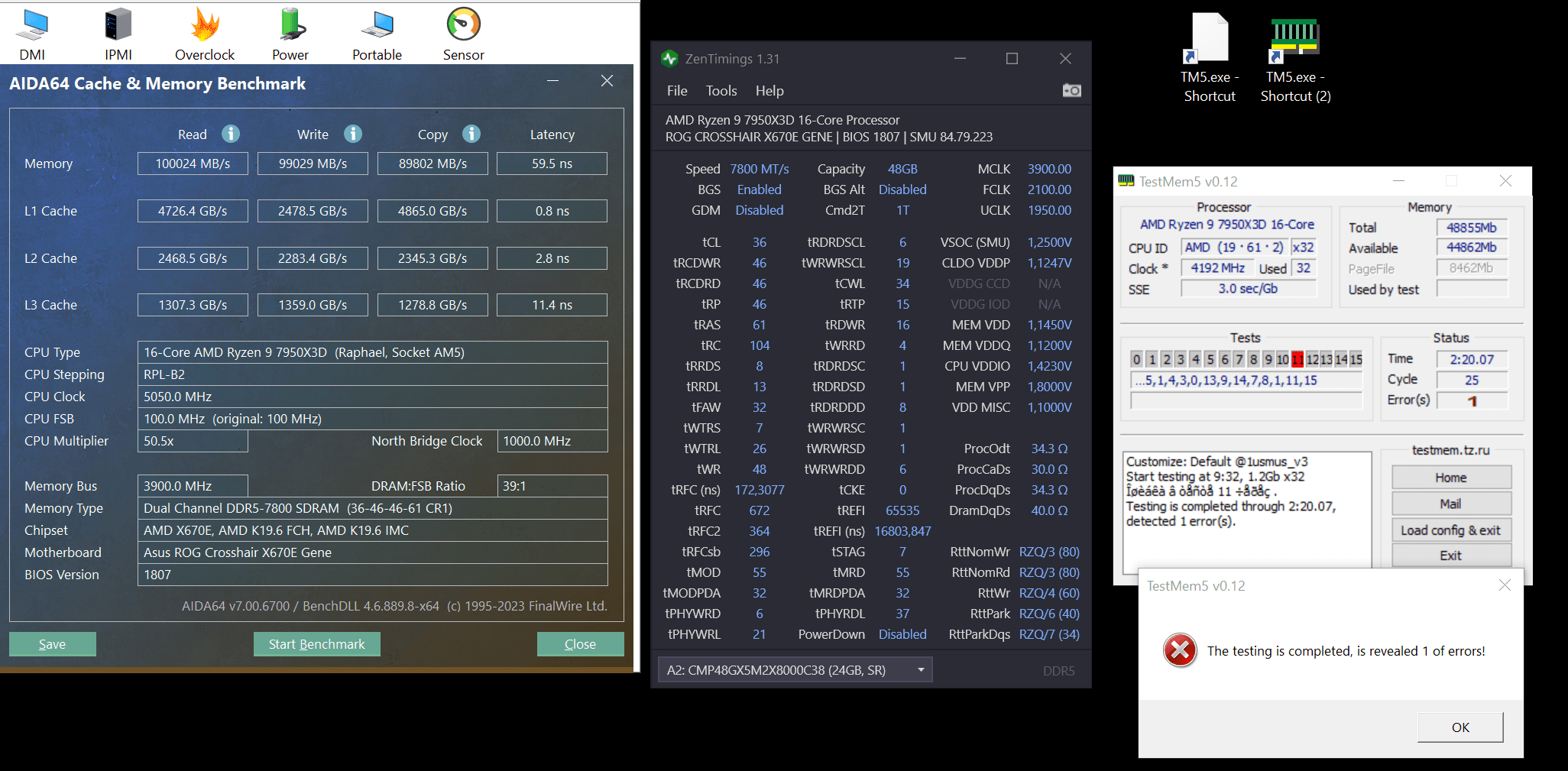Open the IPMI server icon
The image size is (1568, 771).
click(x=118, y=25)
